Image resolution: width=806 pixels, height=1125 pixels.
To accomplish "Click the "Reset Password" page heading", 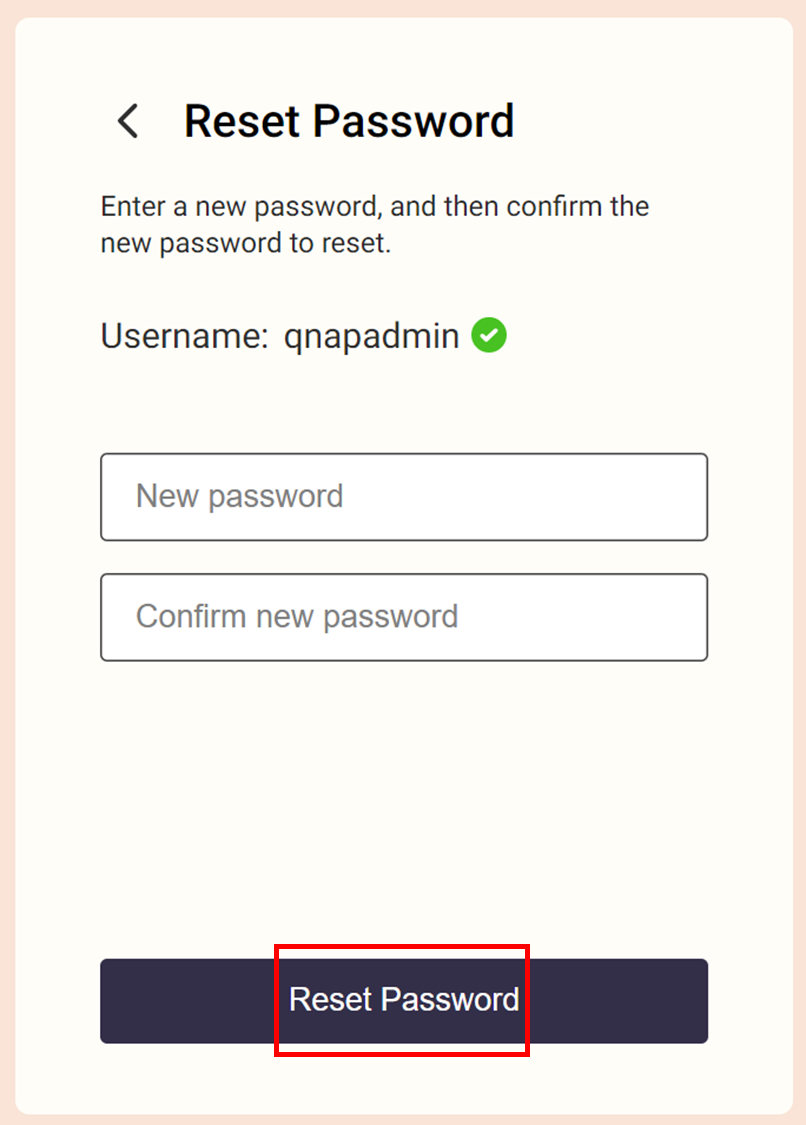I will 349,122.
